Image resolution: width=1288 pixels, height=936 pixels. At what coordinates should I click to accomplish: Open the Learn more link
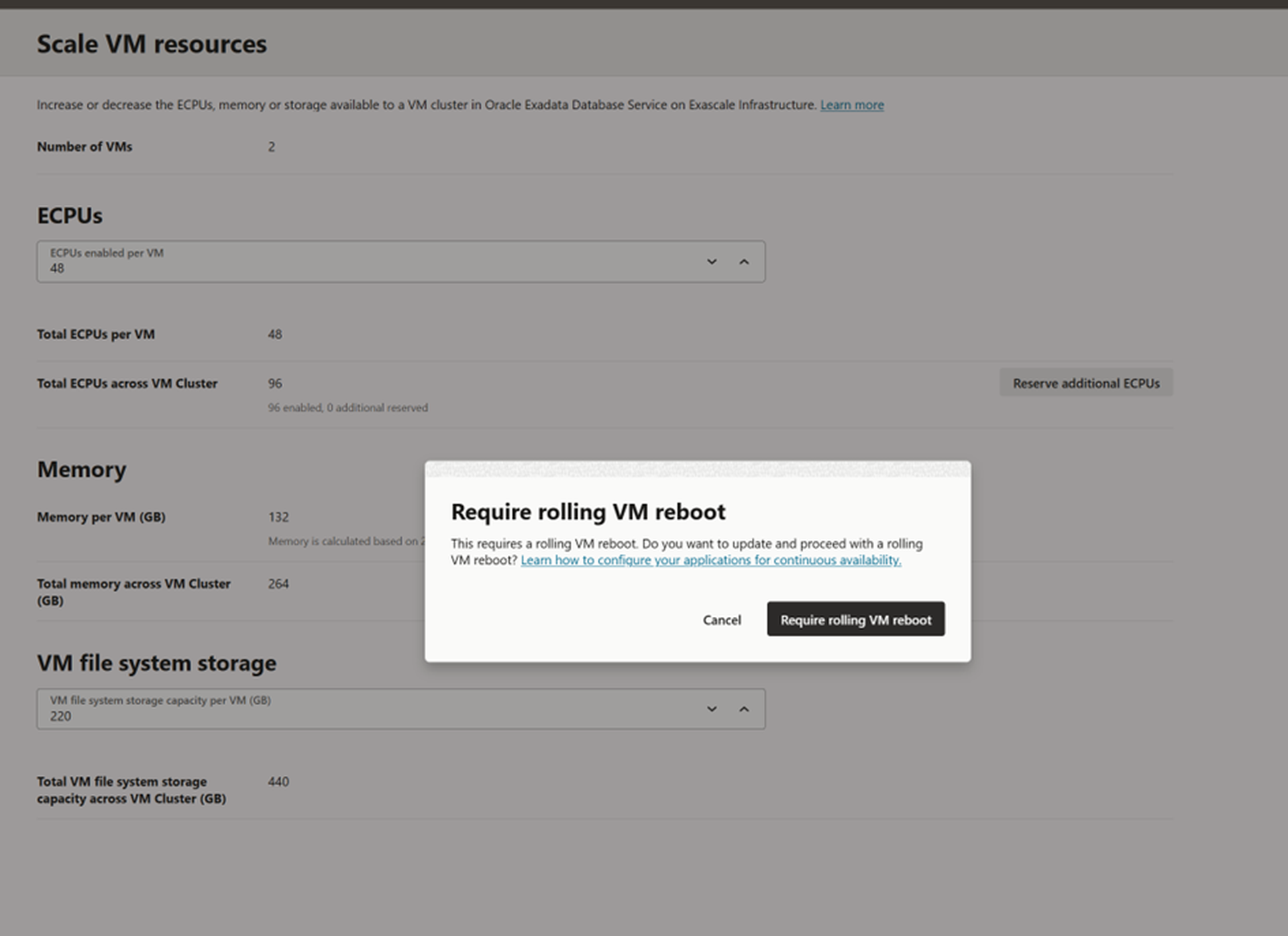point(851,105)
